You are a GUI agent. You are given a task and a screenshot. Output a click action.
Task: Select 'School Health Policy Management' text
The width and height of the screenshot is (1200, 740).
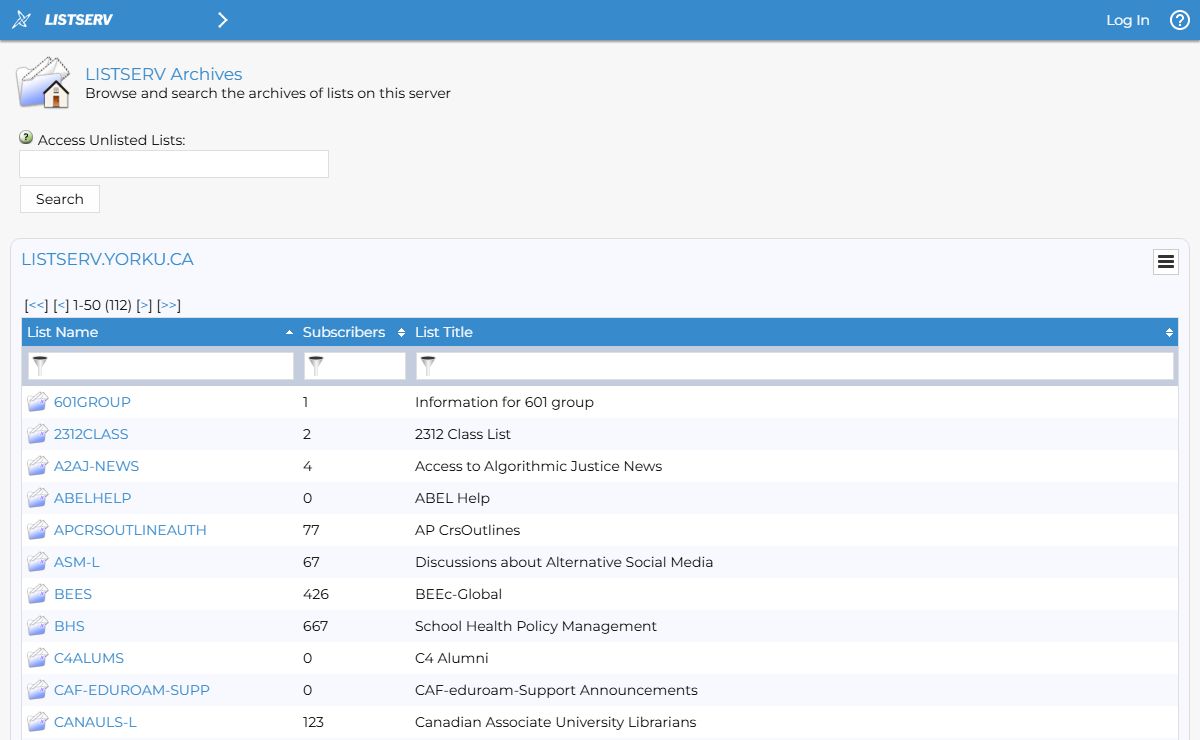click(536, 626)
